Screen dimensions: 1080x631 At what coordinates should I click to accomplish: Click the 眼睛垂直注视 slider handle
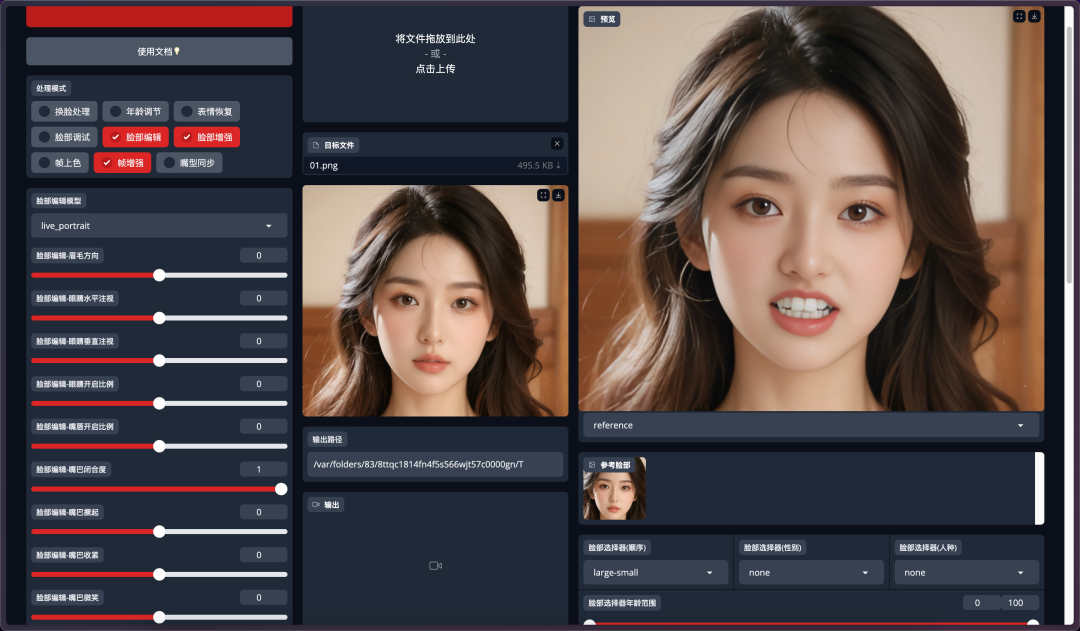(159, 360)
